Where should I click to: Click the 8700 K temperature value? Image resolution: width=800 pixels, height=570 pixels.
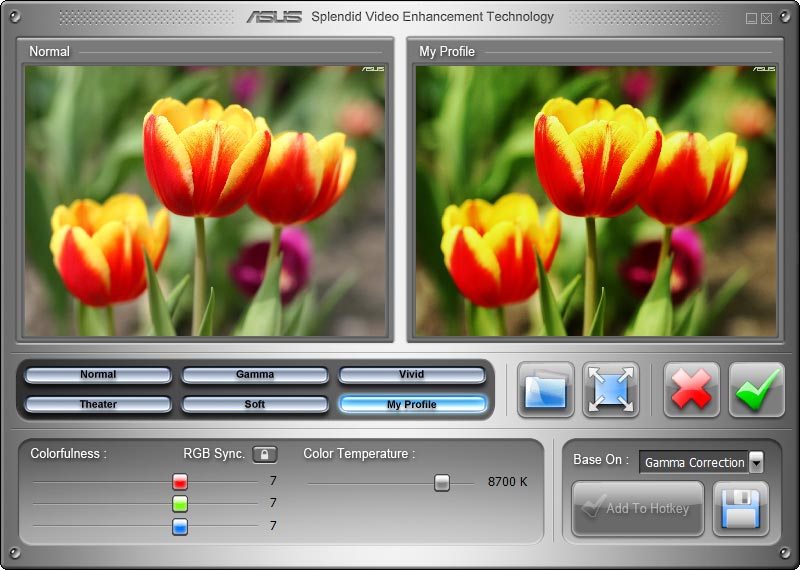point(507,482)
